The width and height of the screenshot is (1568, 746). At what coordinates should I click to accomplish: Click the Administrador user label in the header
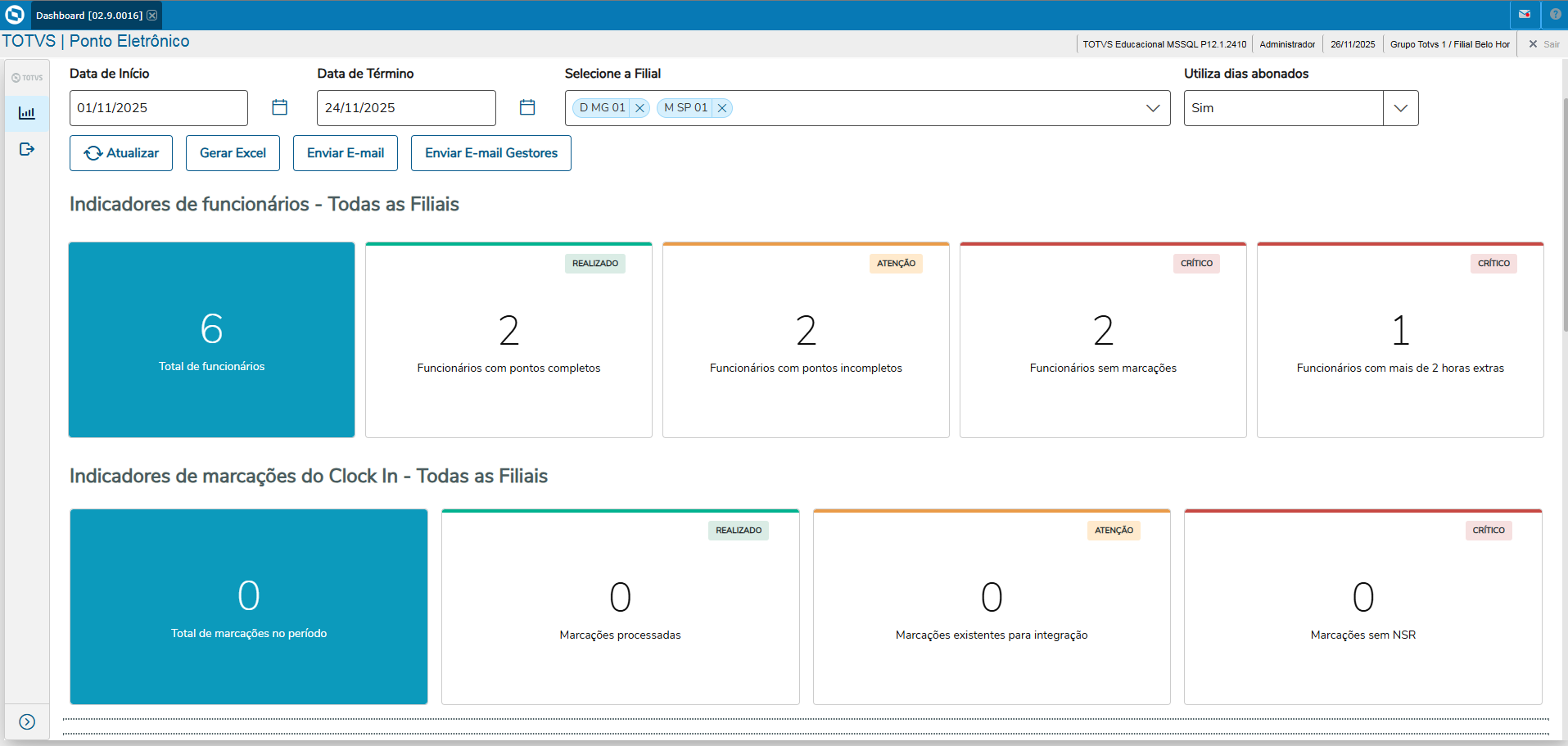pos(1287,44)
